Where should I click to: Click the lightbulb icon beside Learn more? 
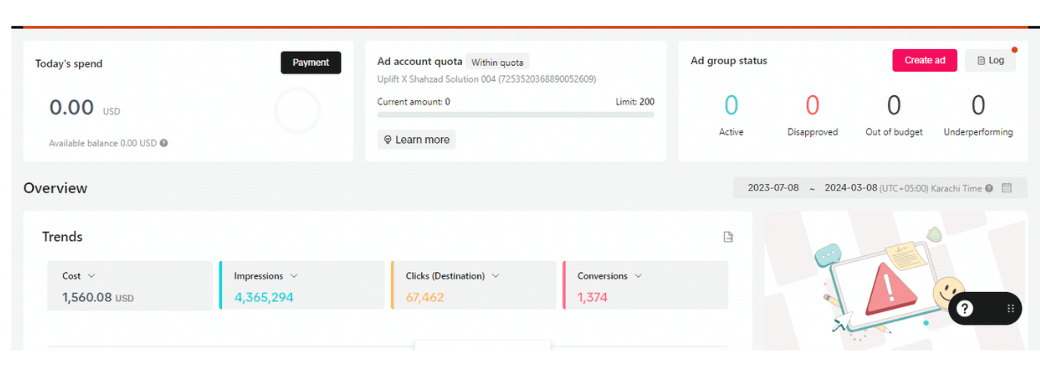(x=387, y=140)
